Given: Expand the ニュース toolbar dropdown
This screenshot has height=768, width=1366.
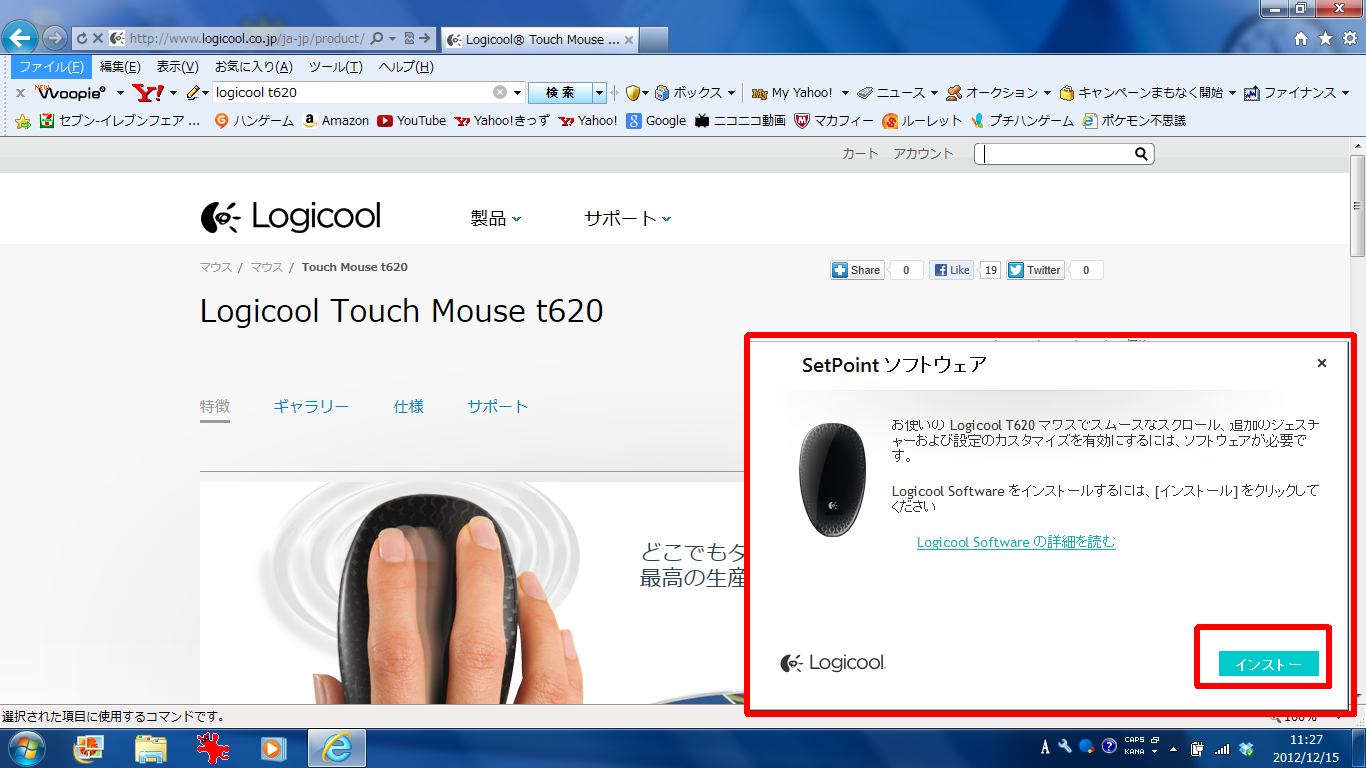Looking at the screenshot, I should (x=934, y=93).
